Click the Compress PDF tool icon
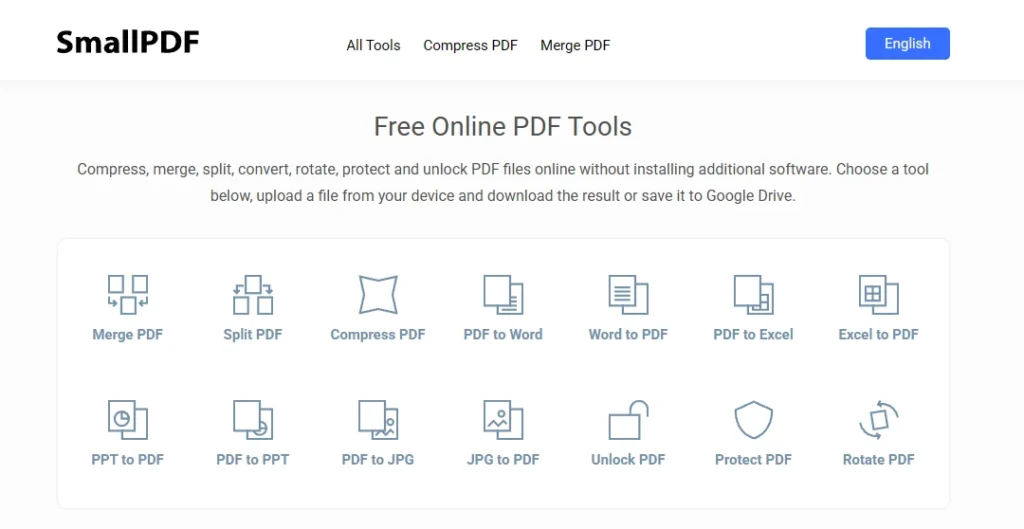The image size is (1024, 529). coord(378,295)
